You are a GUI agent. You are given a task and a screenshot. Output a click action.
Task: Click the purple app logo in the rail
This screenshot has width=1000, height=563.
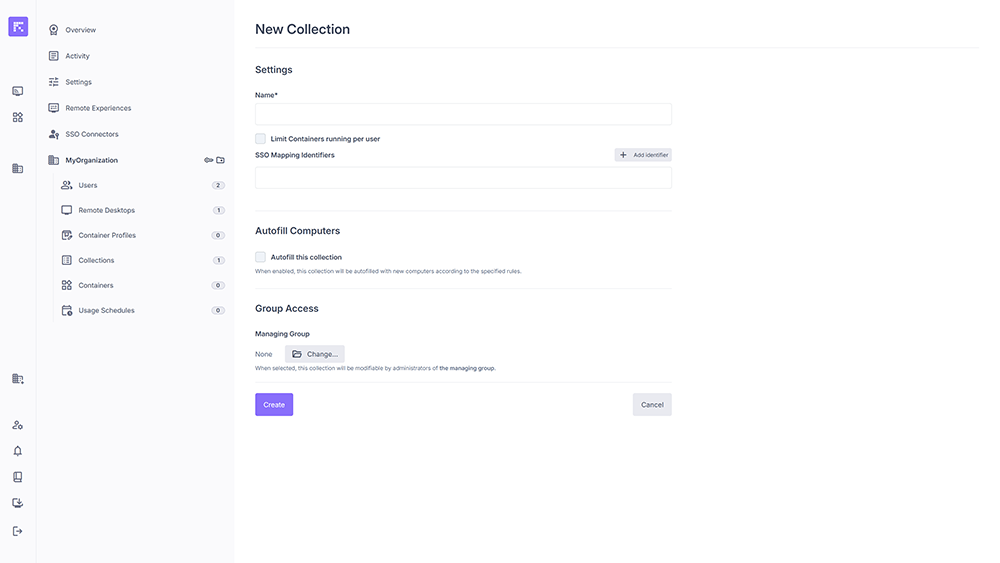click(x=18, y=27)
